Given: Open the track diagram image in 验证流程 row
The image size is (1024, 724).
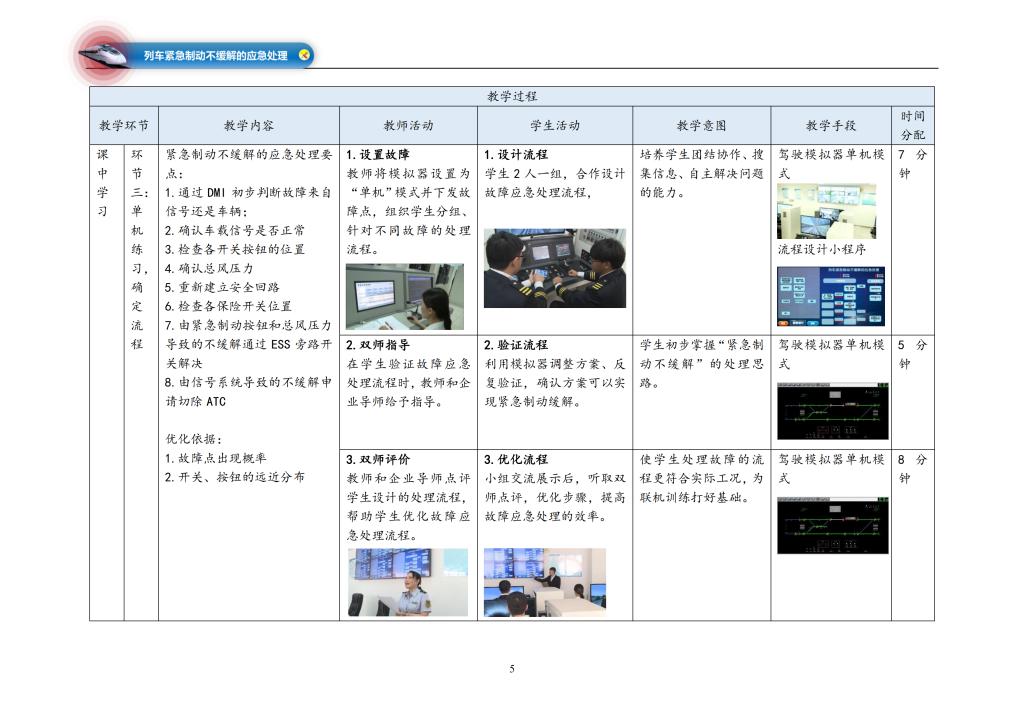Looking at the screenshot, I should click(x=831, y=410).
